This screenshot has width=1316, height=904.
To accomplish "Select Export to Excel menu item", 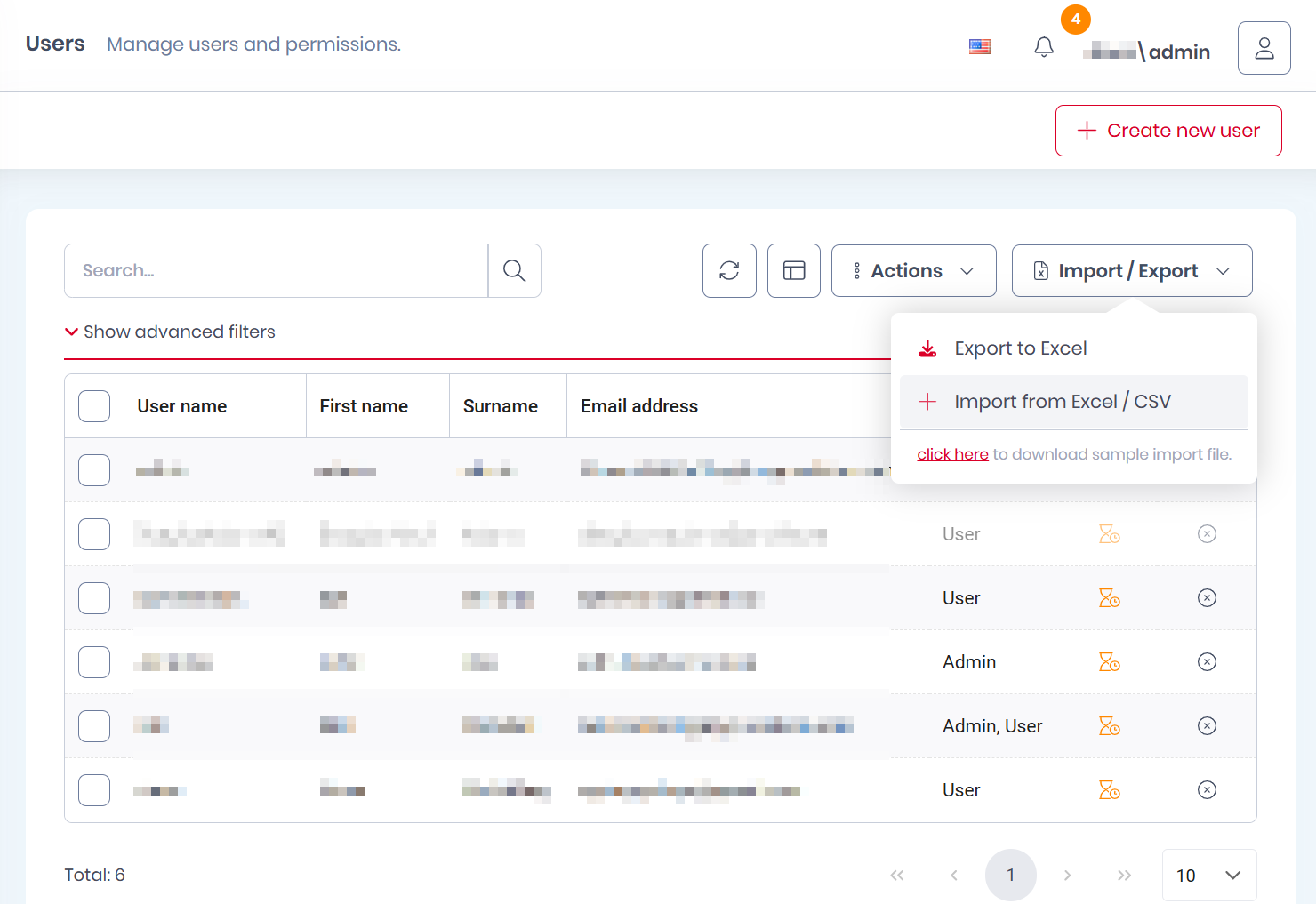I will point(1020,348).
